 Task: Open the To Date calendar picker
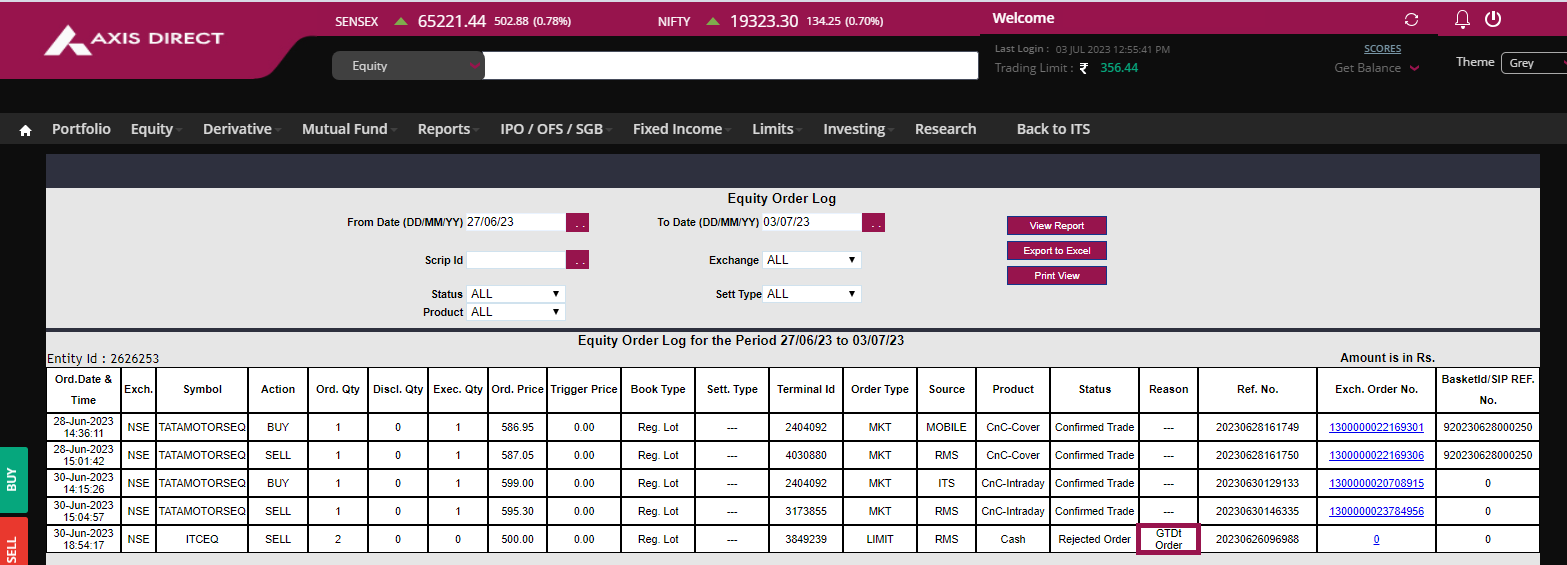873,223
